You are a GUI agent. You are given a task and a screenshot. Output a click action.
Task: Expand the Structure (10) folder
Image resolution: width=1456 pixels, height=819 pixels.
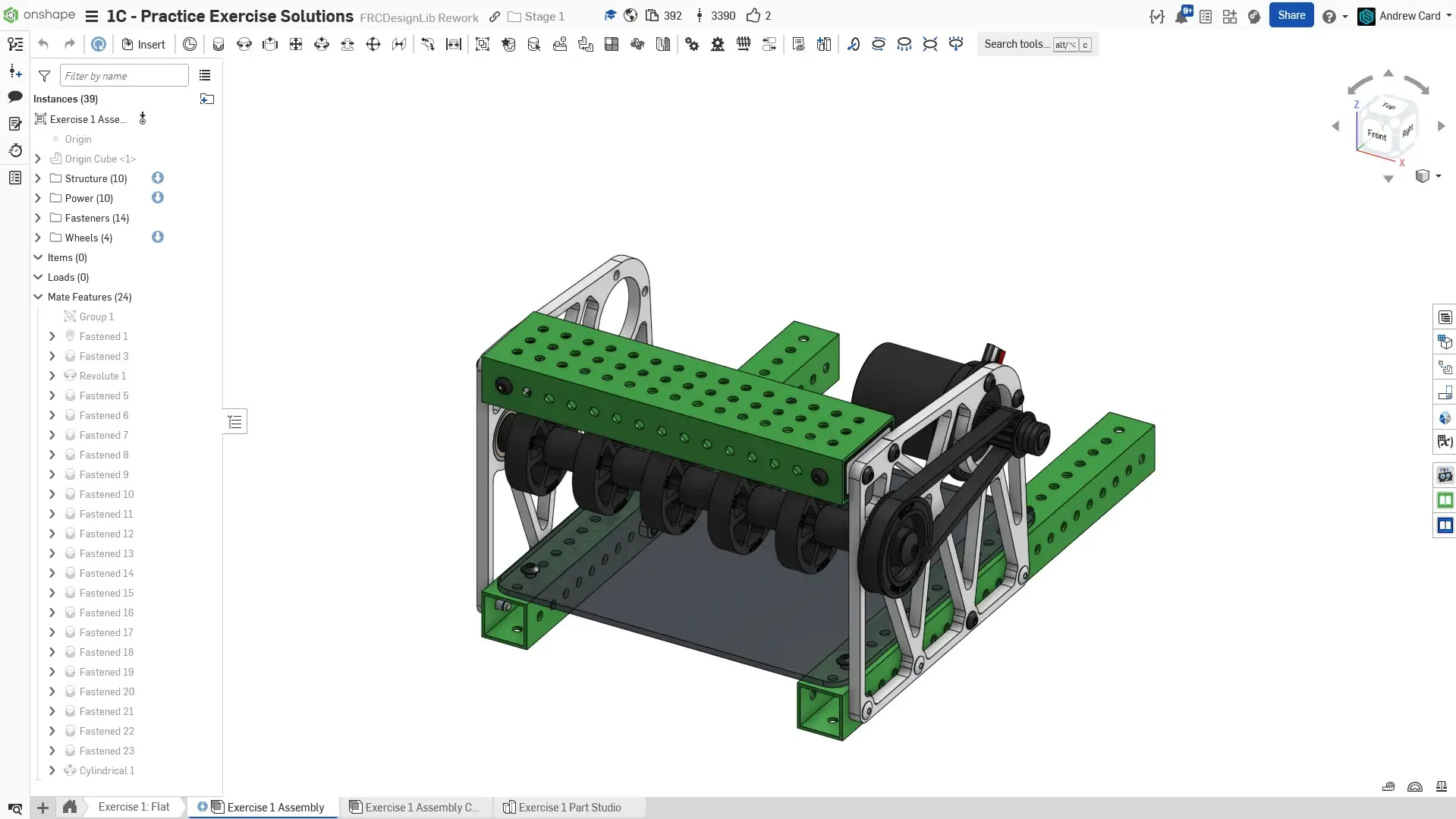coord(38,178)
